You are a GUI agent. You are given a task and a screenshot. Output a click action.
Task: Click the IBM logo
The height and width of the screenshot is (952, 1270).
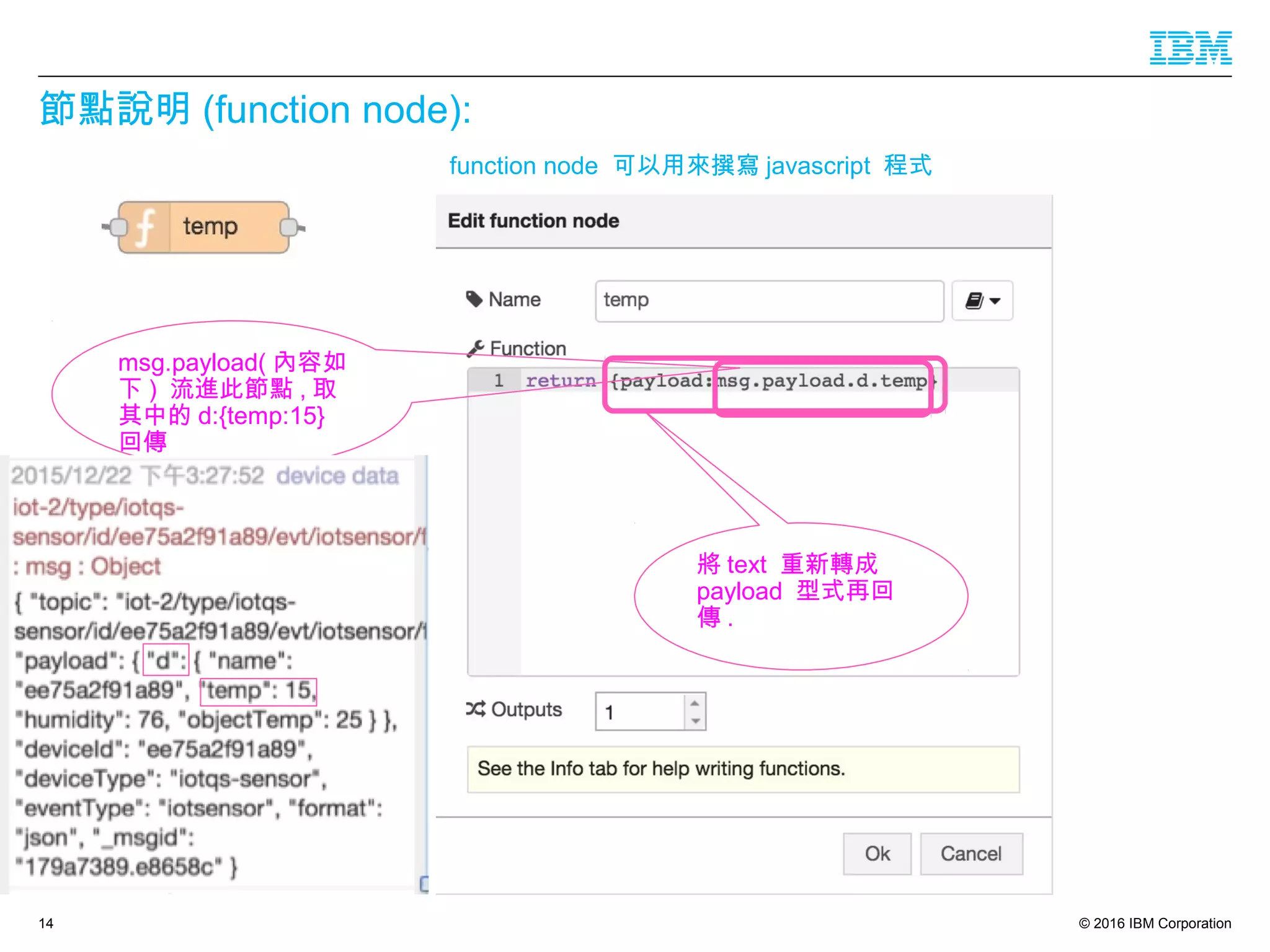click(x=1191, y=48)
